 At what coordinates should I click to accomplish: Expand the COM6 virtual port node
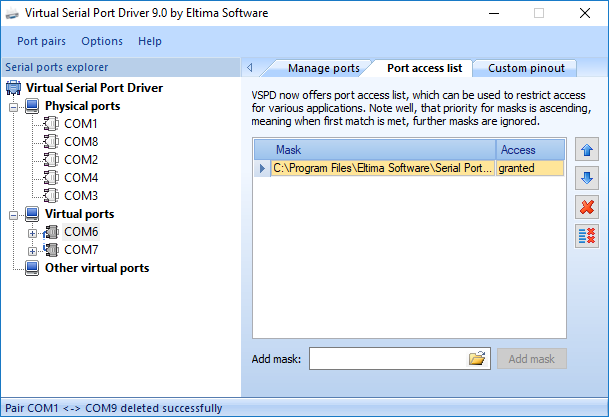(32, 232)
